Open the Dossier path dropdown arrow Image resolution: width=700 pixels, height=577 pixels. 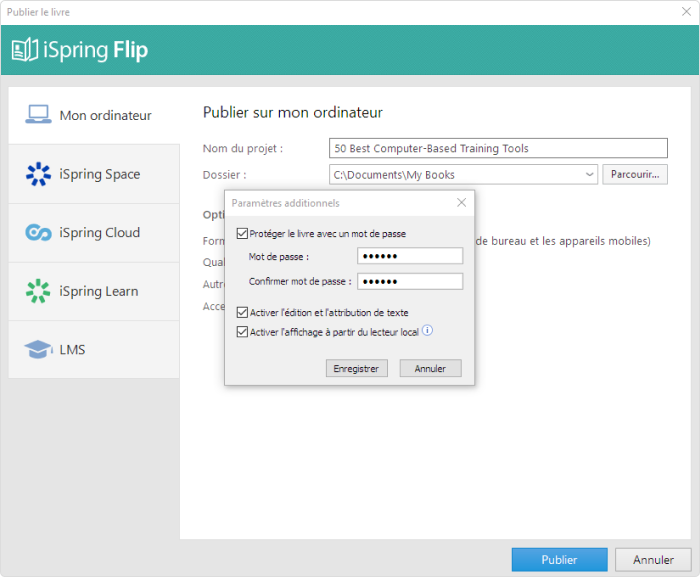(x=589, y=174)
